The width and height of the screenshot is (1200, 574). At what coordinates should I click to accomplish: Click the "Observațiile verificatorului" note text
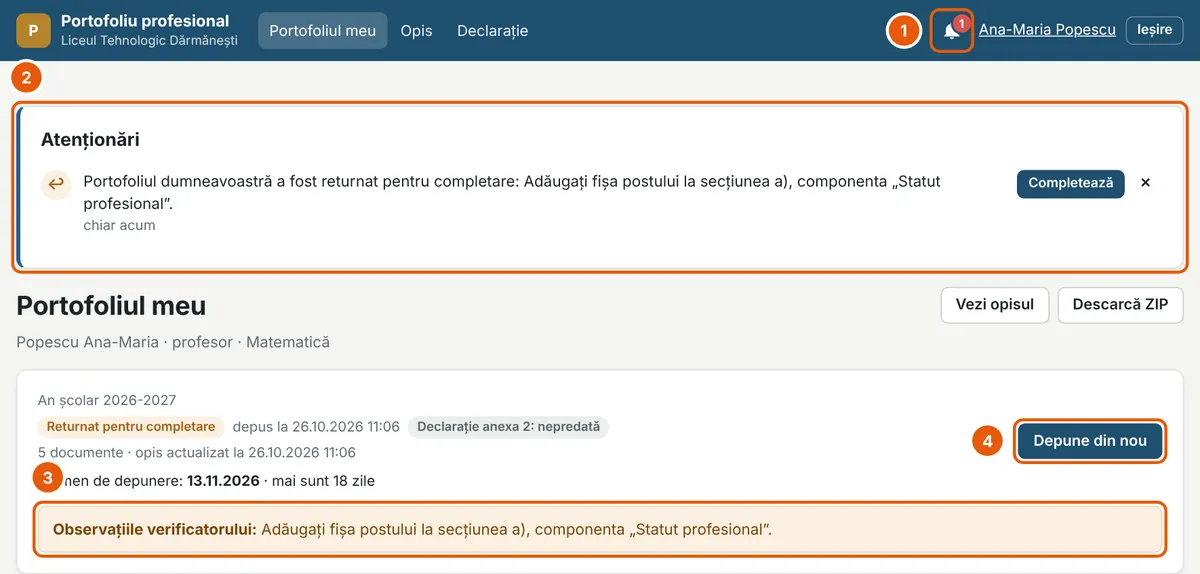(413, 529)
